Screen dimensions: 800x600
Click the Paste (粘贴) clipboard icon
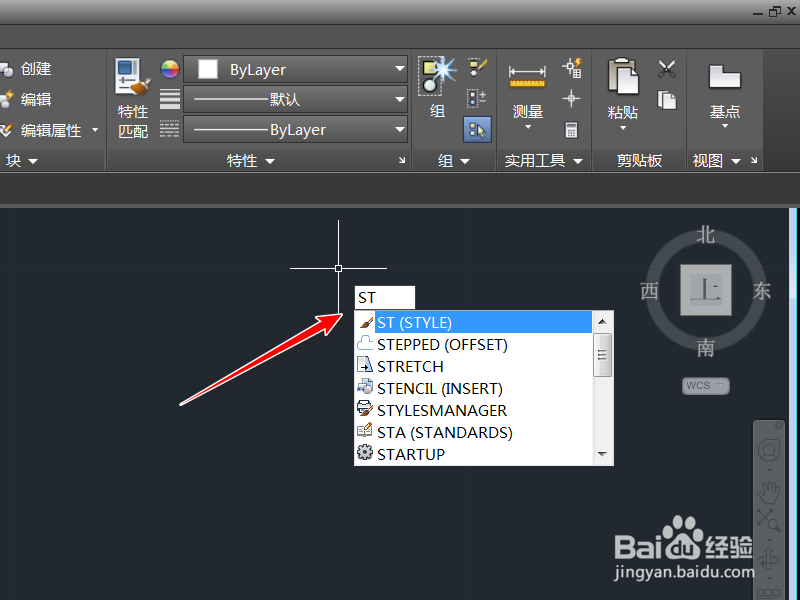(623, 77)
